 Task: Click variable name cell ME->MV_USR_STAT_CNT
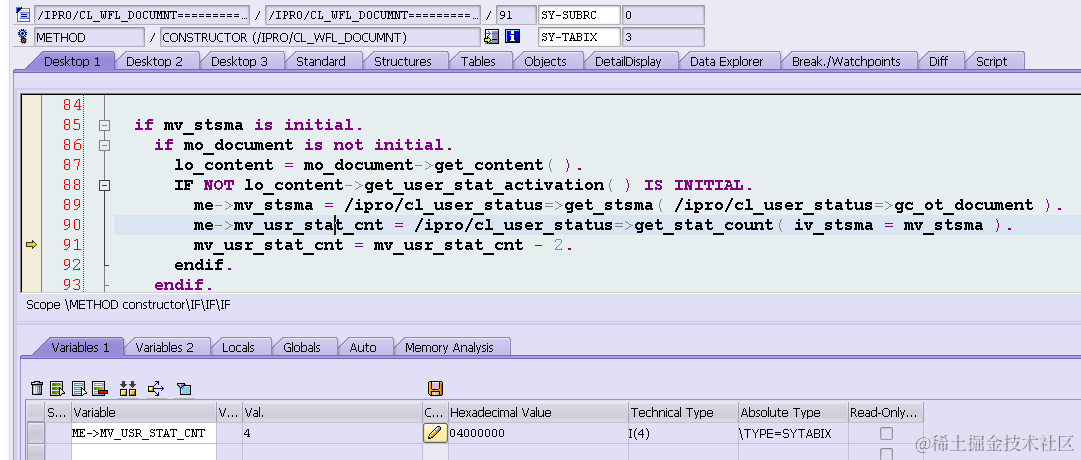click(x=144, y=433)
